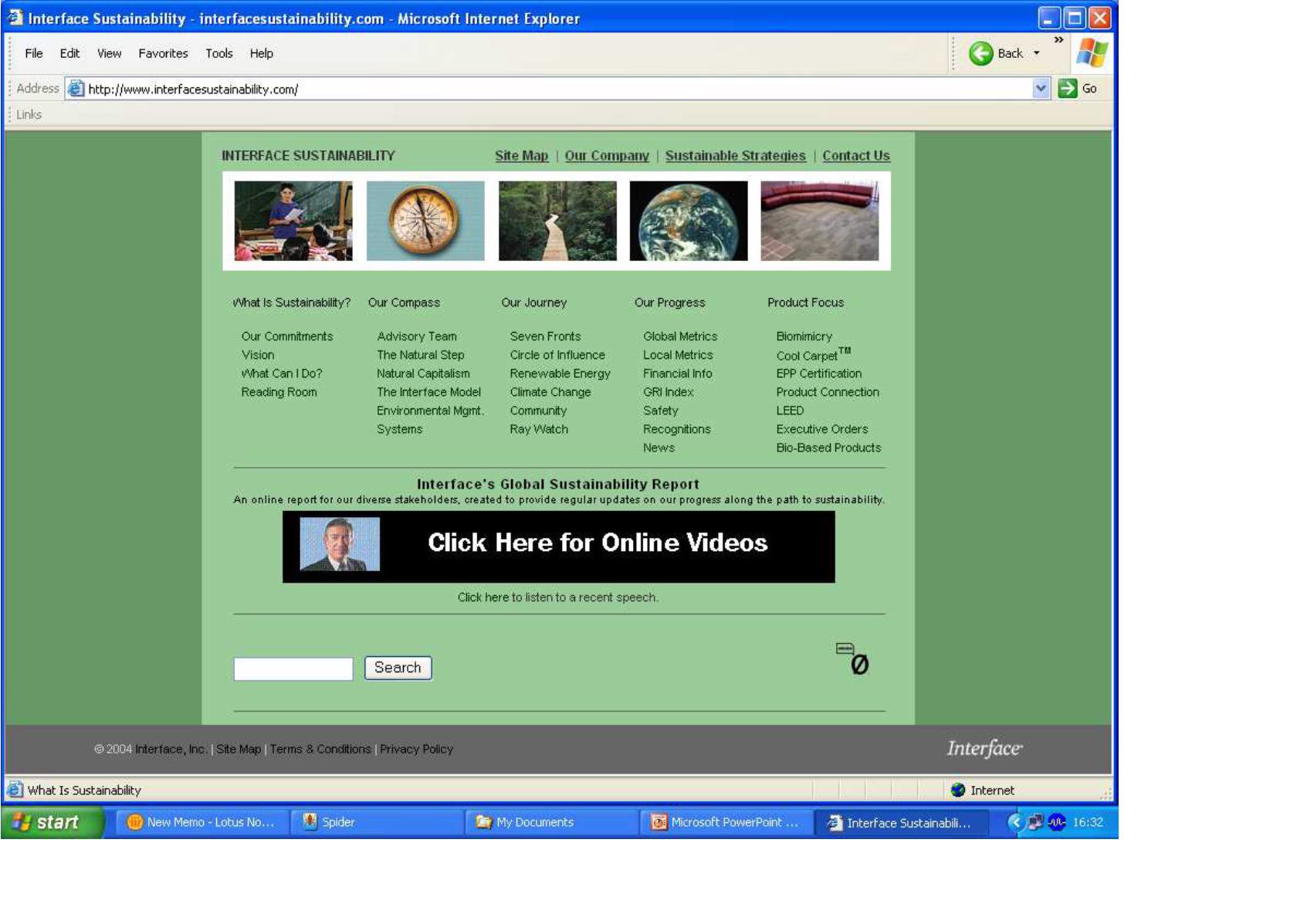
Task: Click the listen to a recent speech link
Action: 557,597
